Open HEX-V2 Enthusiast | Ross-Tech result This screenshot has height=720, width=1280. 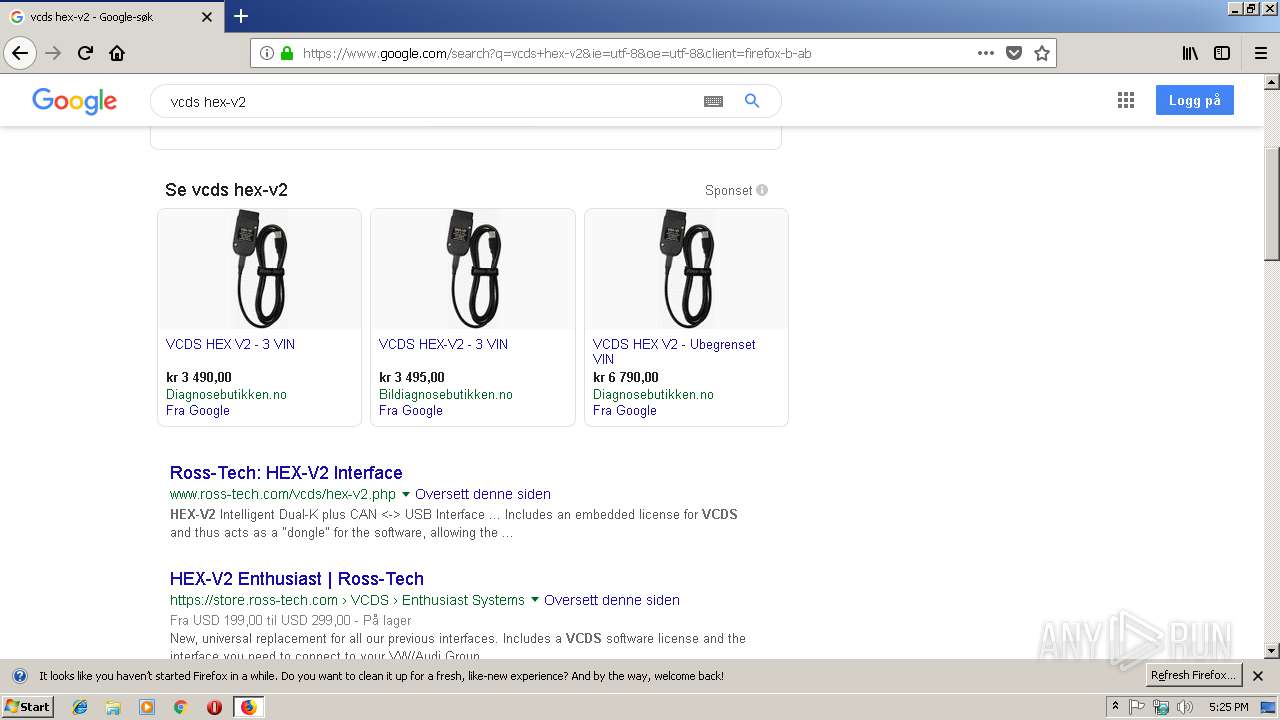[297, 579]
